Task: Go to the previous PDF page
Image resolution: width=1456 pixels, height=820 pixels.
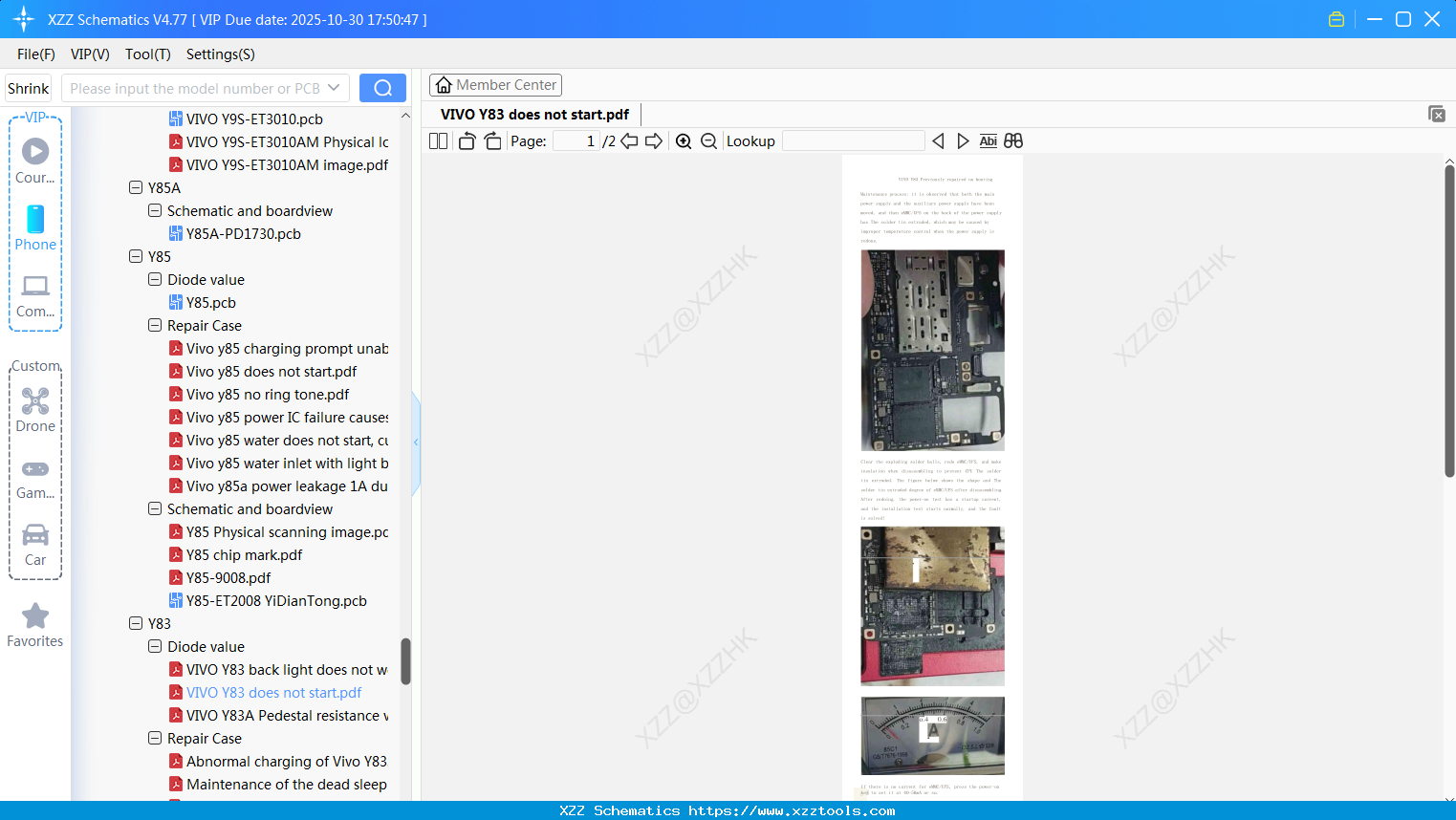Action: pyautogui.click(x=629, y=141)
